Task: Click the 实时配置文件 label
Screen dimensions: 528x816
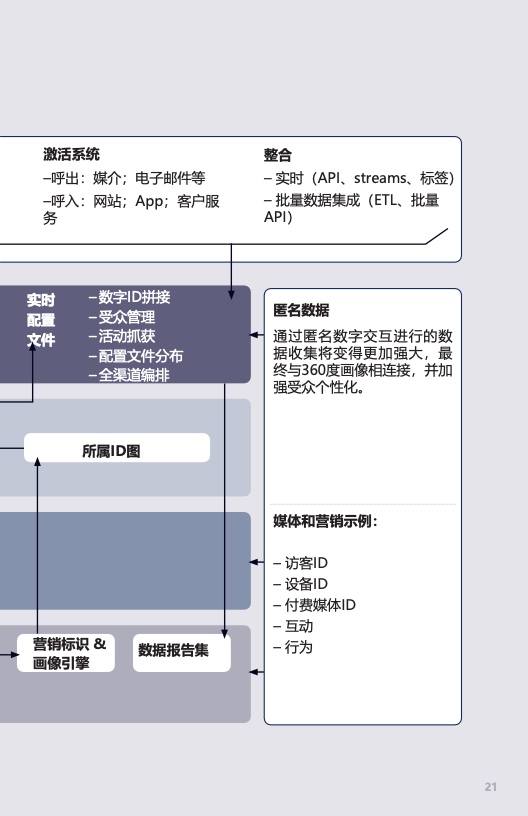Action: click(41, 320)
